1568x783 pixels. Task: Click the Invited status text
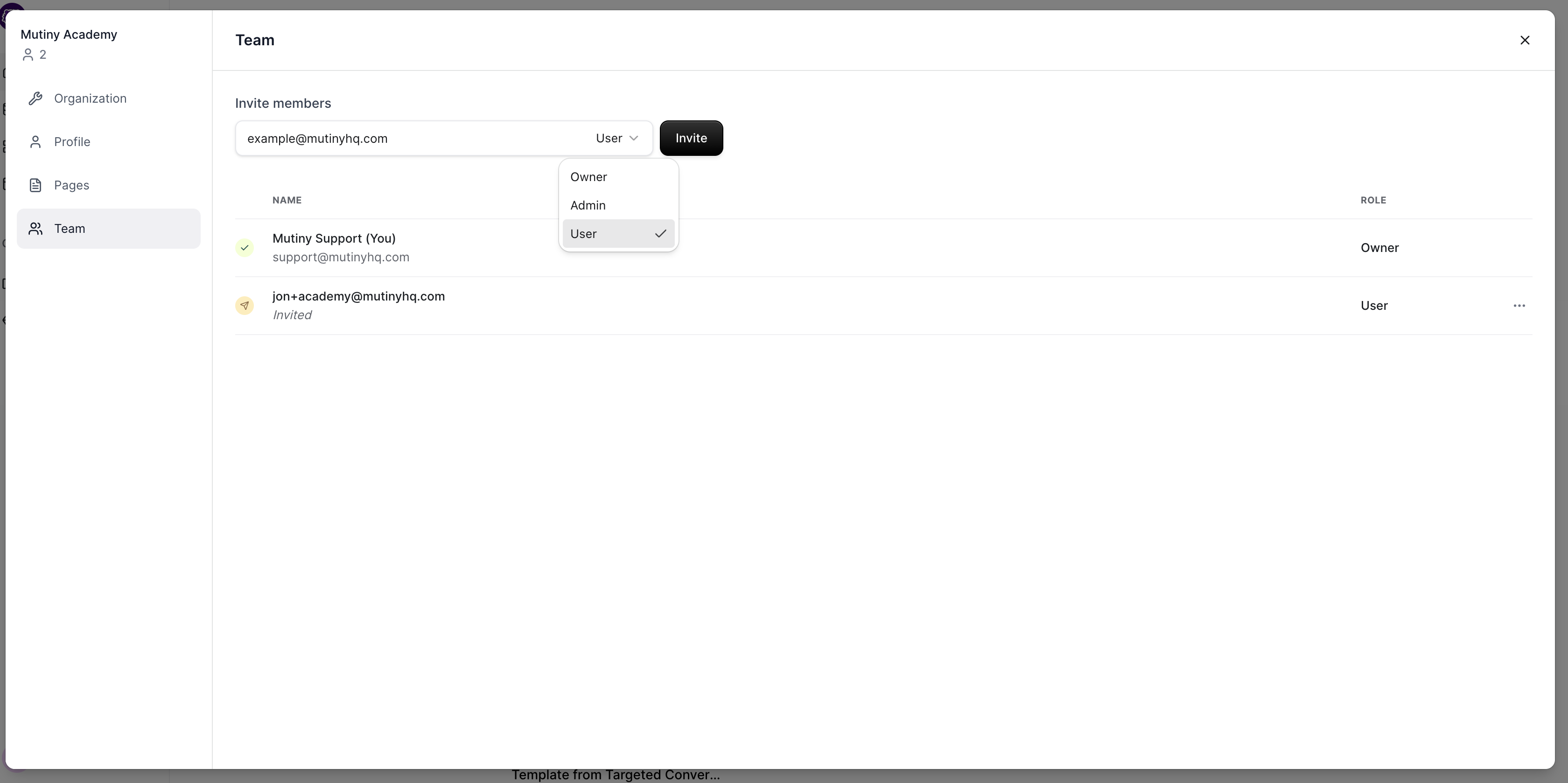(x=292, y=315)
